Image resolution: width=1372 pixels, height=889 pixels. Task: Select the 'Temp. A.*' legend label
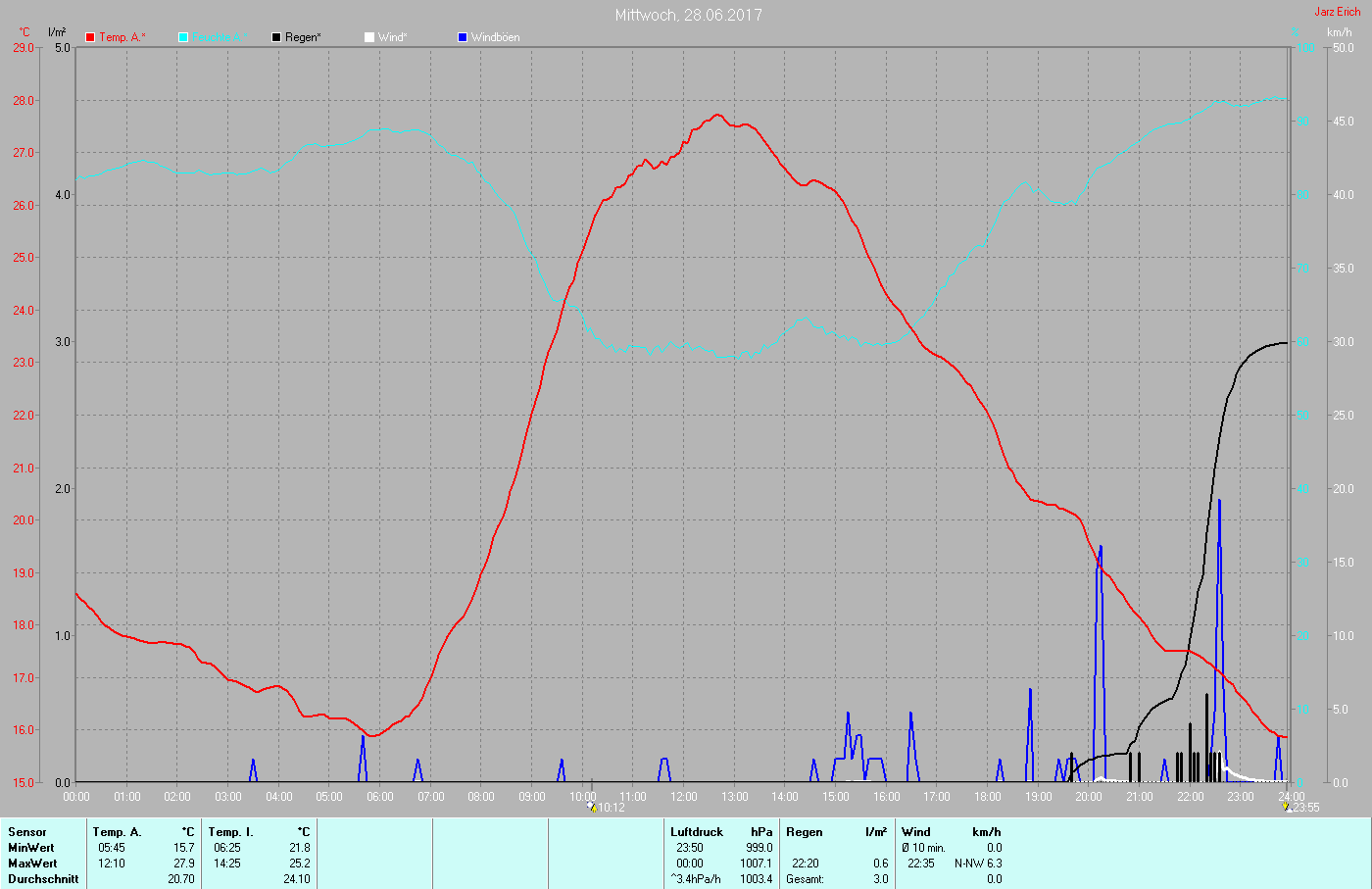click(x=122, y=37)
